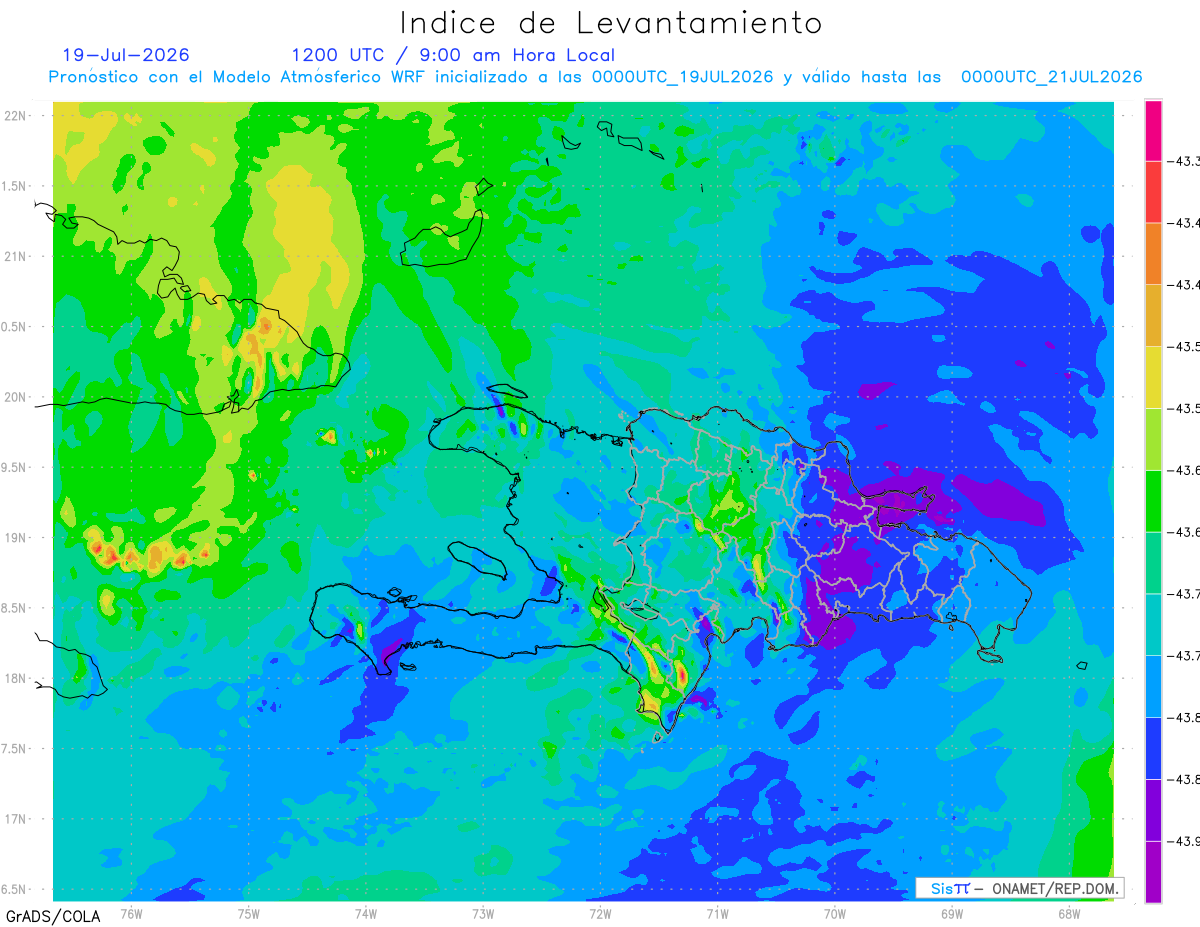Click the 17N latitude label
This screenshot has height=927, width=1200.
15,819
